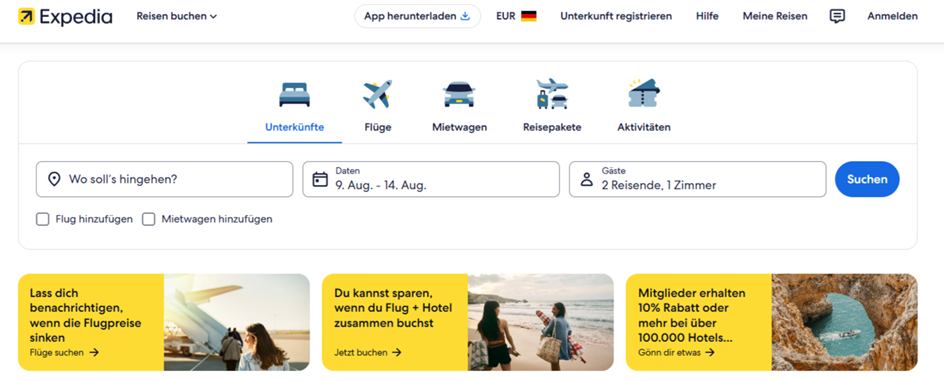Select the Reisepakete plane-and-luggage icon
Image resolution: width=944 pixels, height=381 pixels.
pos(552,94)
